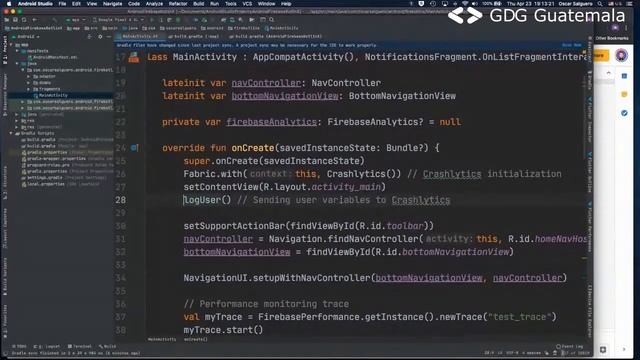
Task: Click the override gutter icon on line 24
Action: point(134,148)
